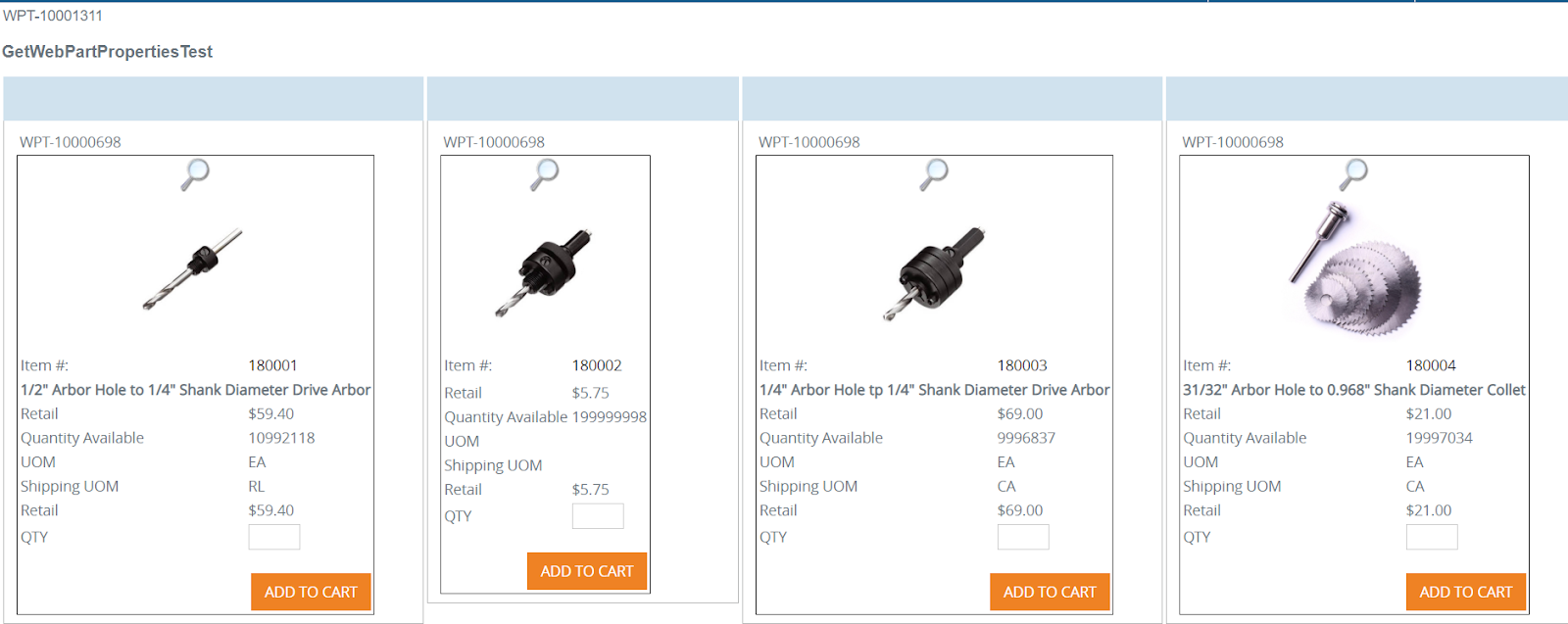Click the drill arbor image for 180001
Screen dimensions: 1568x624
[x=192, y=269]
